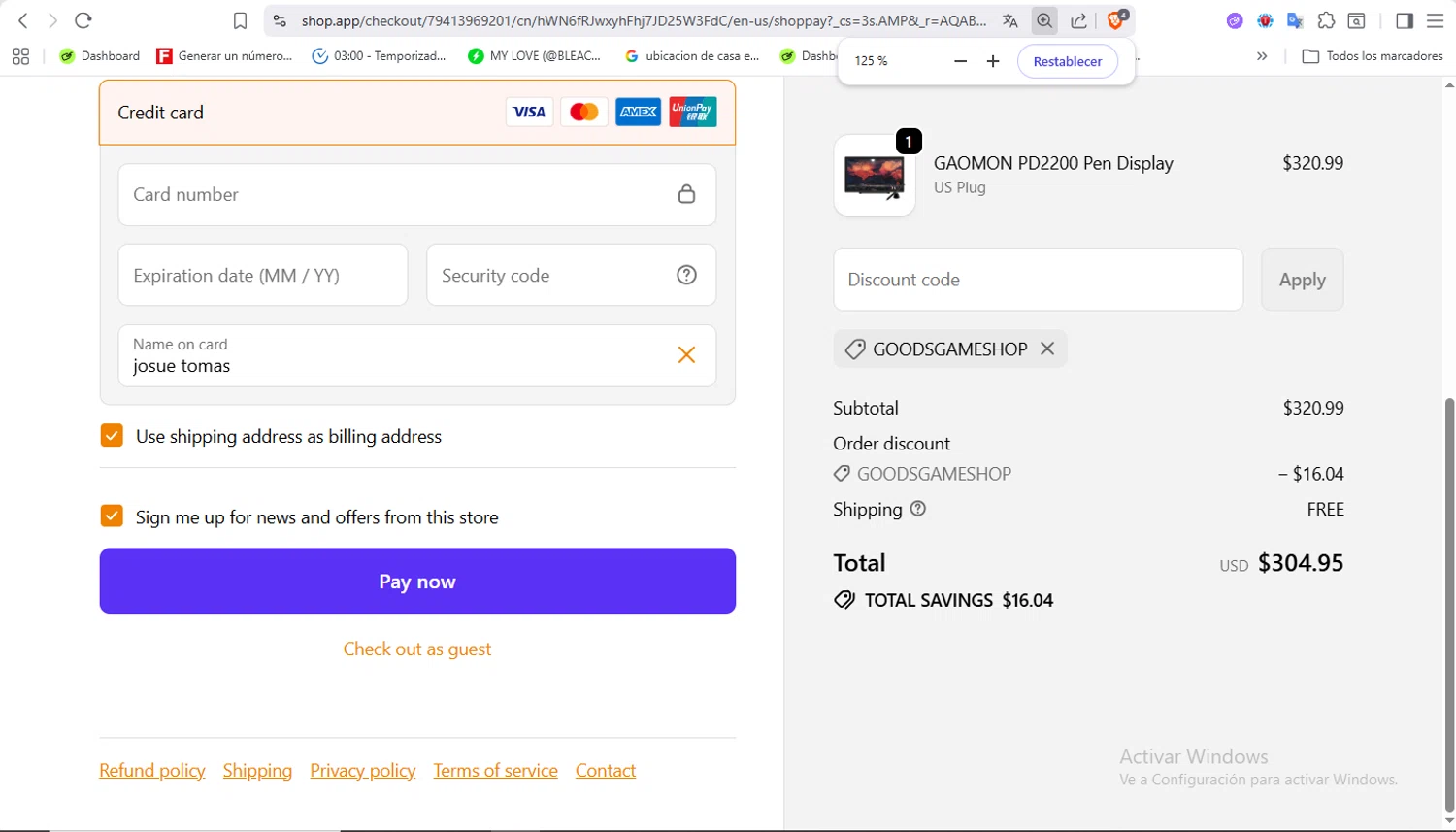Focus the Discount code field
The height and width of the screenshot is (832, 1456).
click(1038, 280)
